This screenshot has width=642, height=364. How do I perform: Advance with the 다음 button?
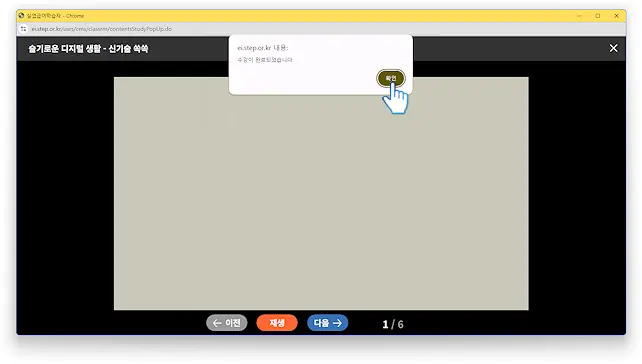click(x=328, y=323)
